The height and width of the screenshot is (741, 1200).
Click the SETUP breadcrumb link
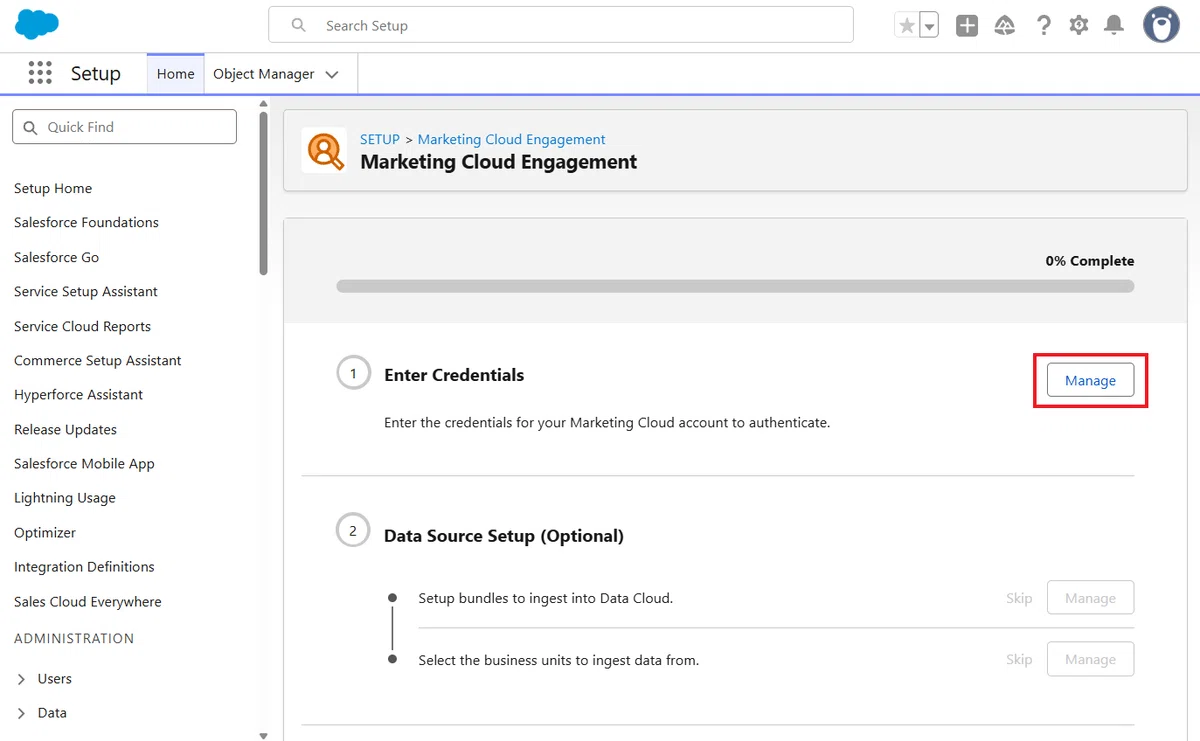click(x=380, y=139)
